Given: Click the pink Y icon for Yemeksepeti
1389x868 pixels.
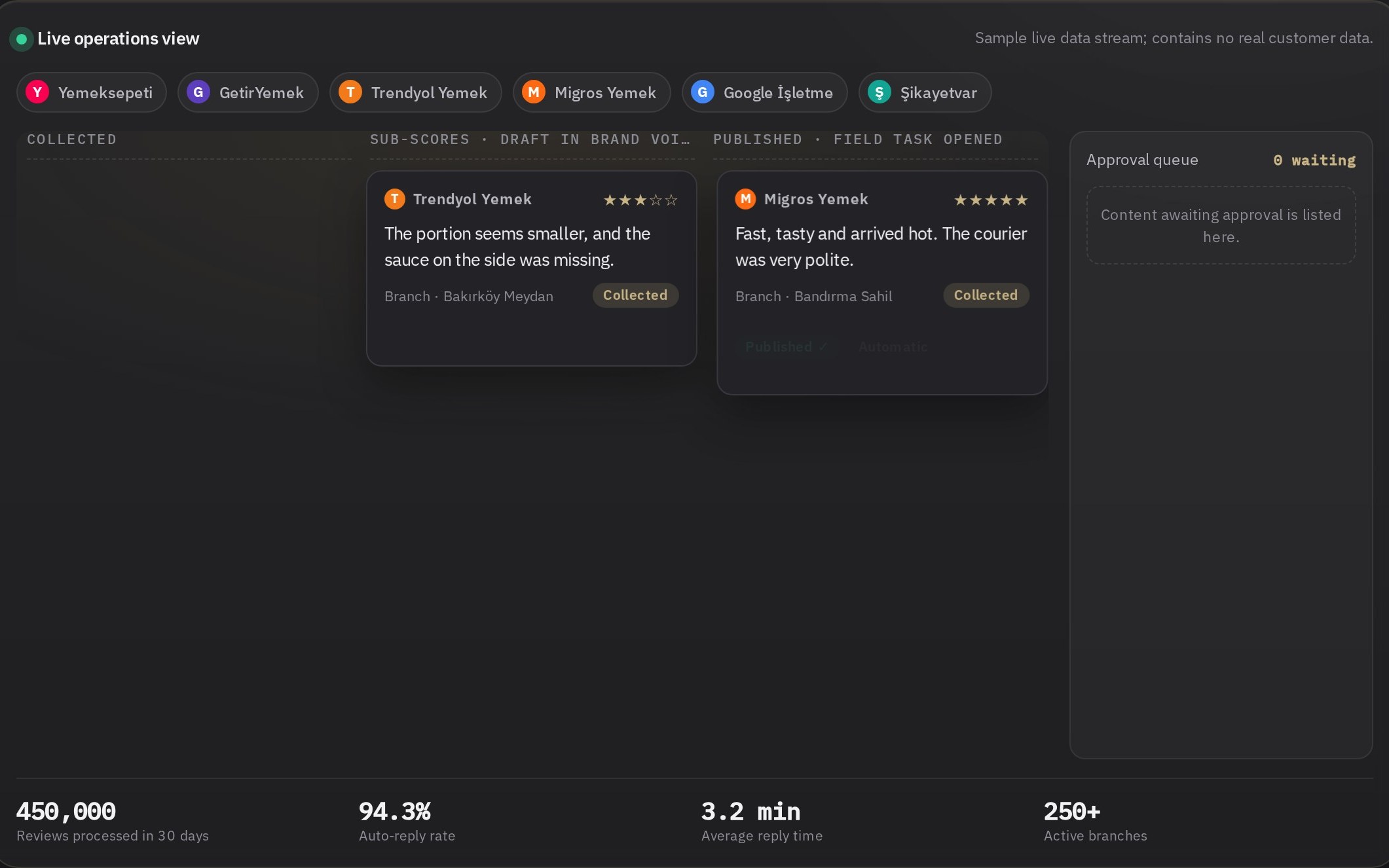Looking at the screenshot, I should 37,92.
